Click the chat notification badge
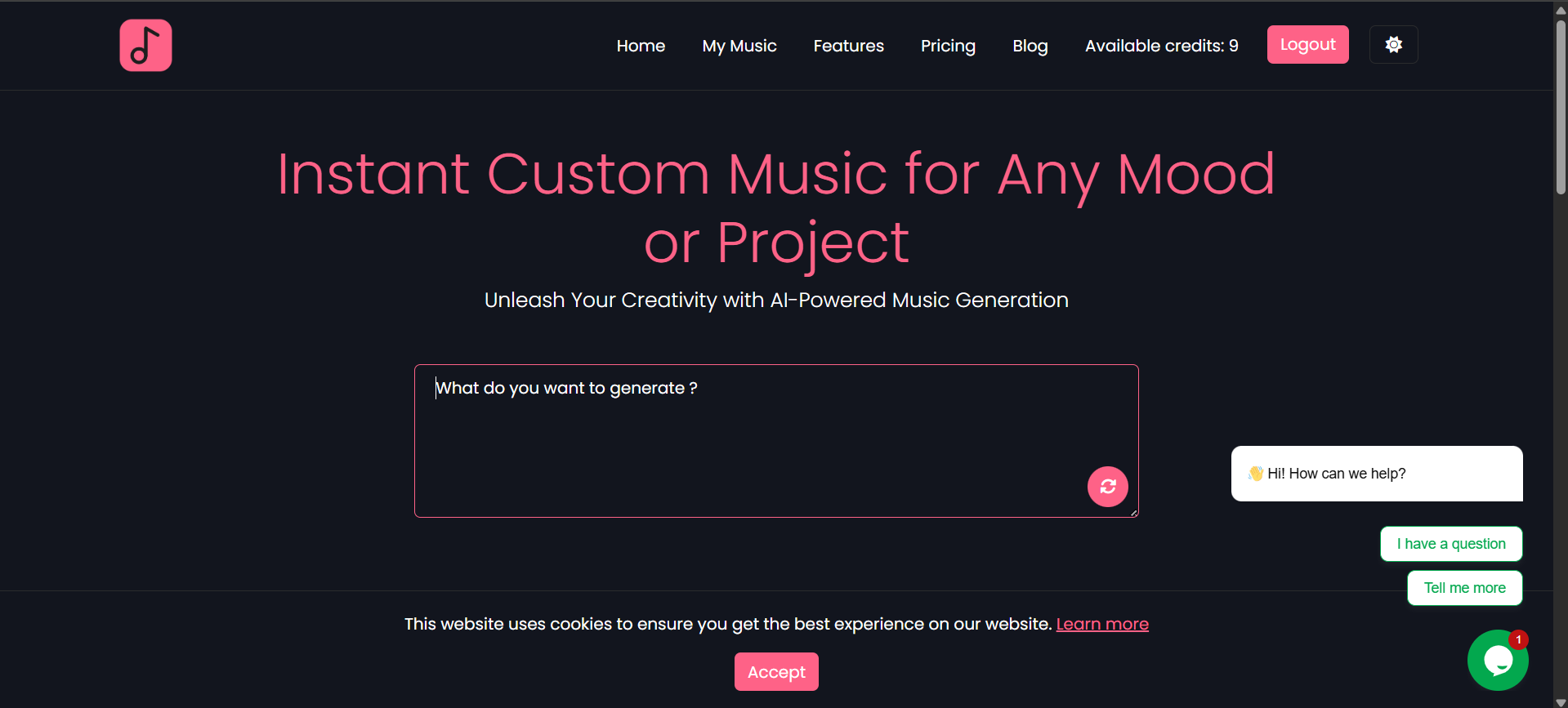This screenshot has height=708, width=1568. pyautogui.click(x=1518, y=640)
